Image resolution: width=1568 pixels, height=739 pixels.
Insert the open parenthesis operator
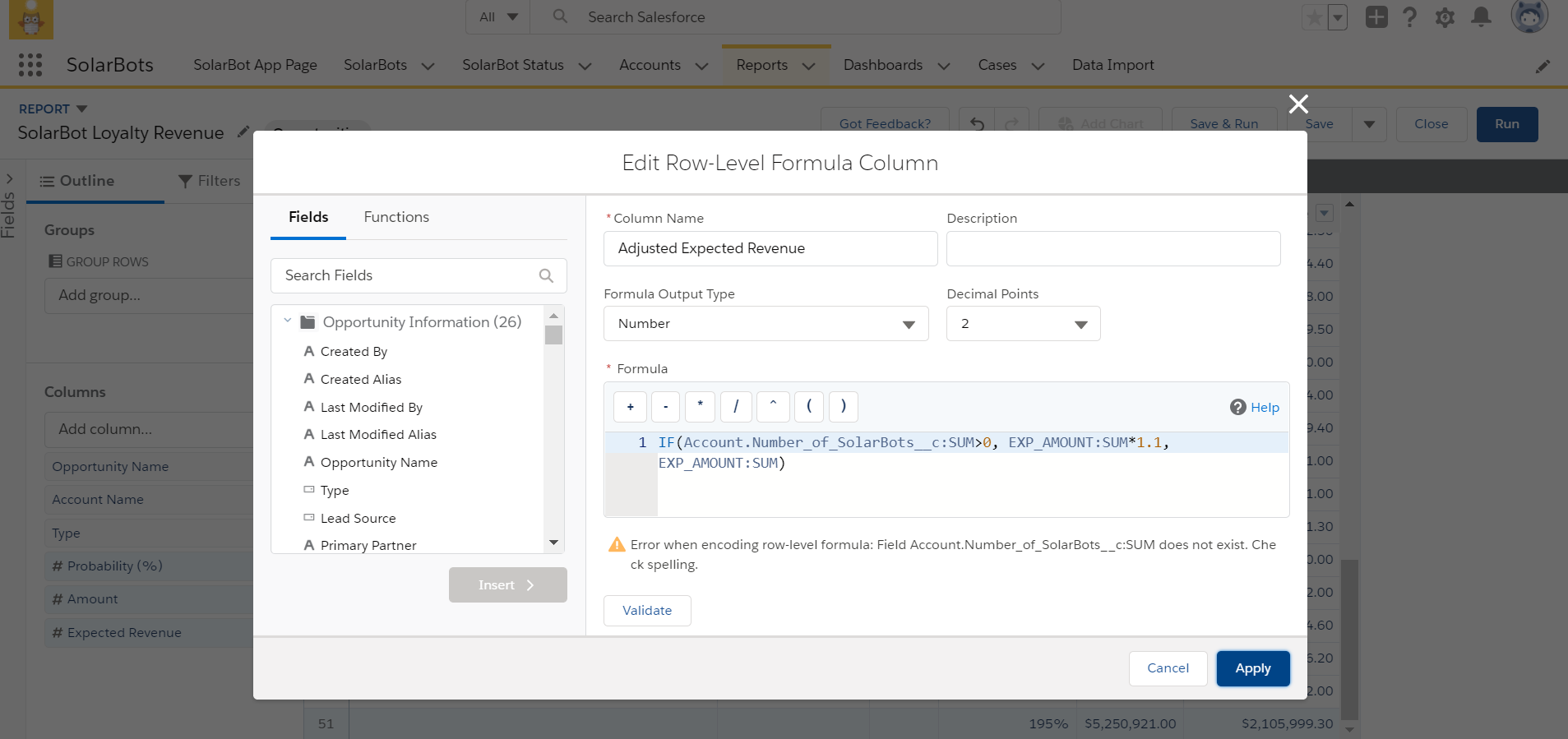(808, 407)
